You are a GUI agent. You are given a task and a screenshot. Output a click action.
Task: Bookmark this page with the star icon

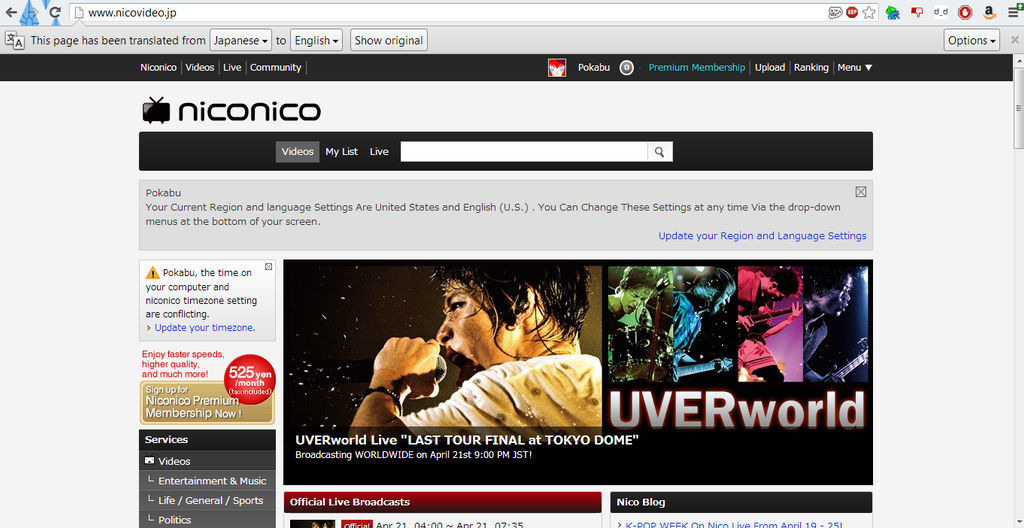869,12
